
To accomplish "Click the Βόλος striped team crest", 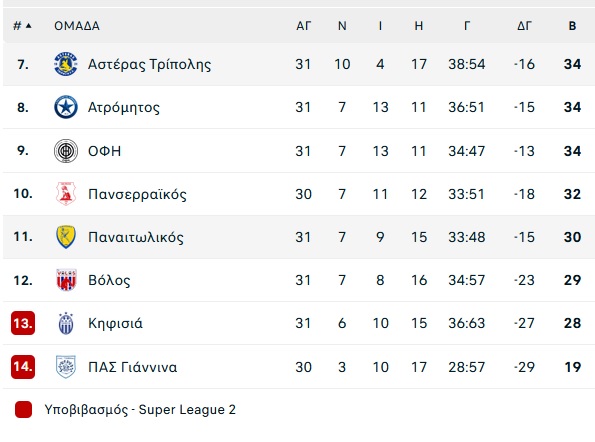I will pos(66,280).
